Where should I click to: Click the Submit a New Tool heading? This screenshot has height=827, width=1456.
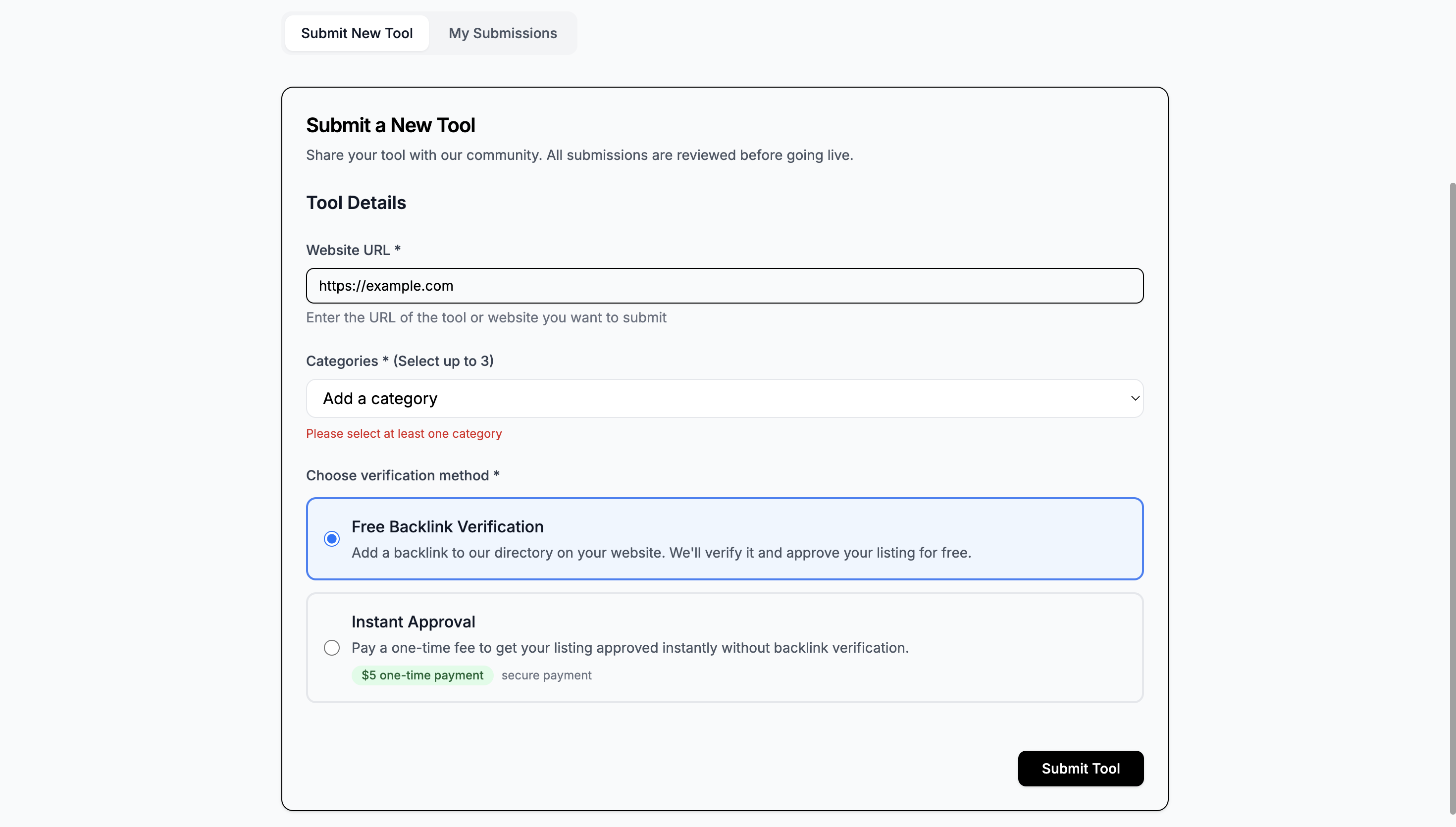tap(390, 125)
